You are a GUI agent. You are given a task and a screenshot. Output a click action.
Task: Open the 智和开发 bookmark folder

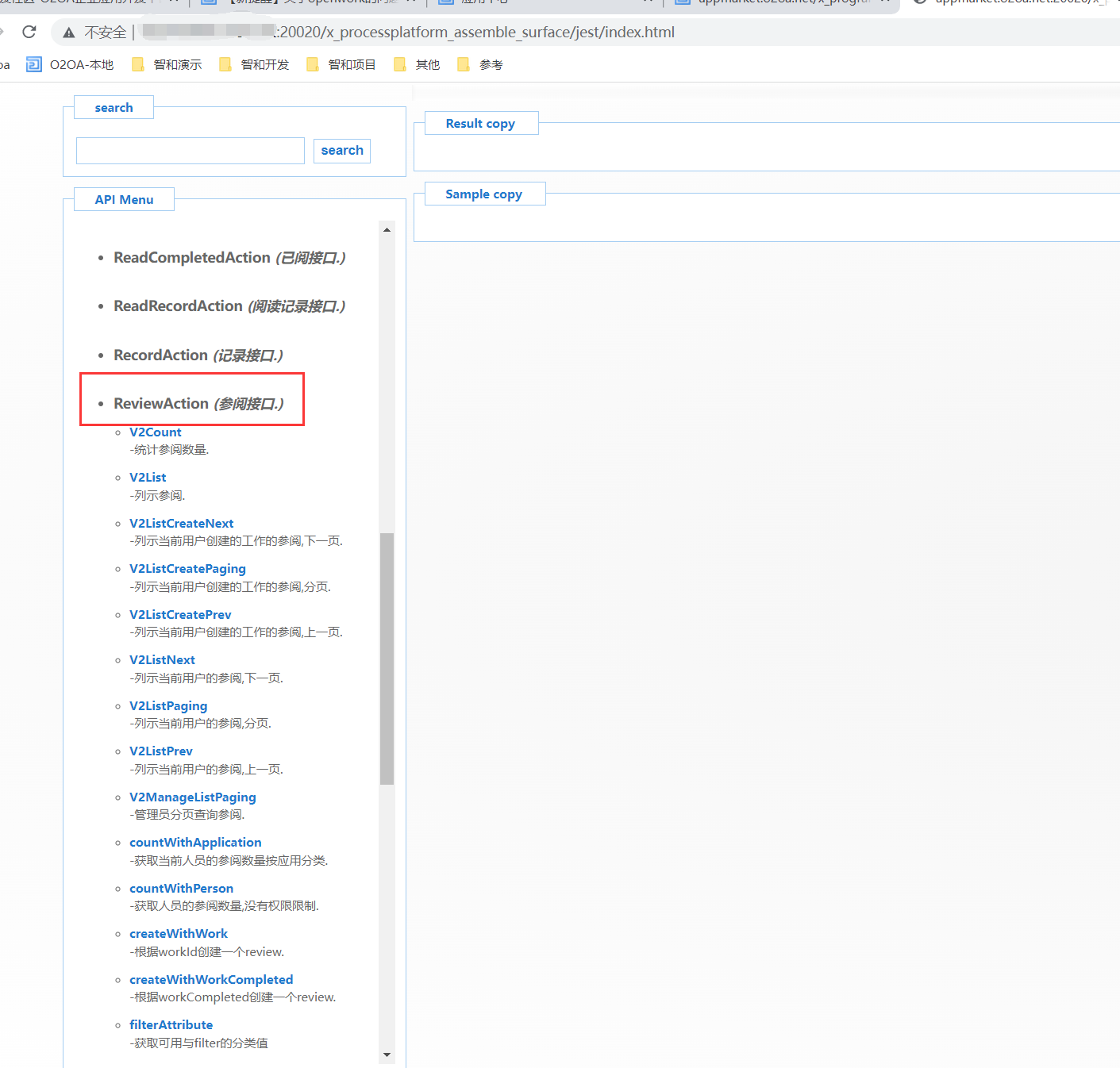(x=254, y=65)
